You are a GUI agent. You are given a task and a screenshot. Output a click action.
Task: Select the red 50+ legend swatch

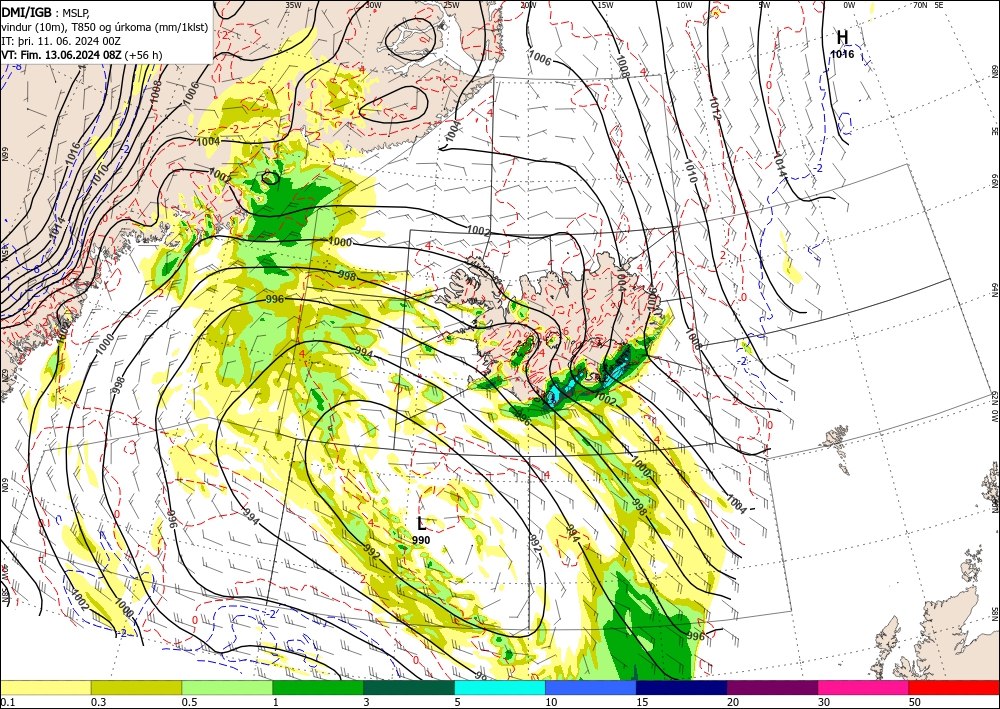[954, 687]
